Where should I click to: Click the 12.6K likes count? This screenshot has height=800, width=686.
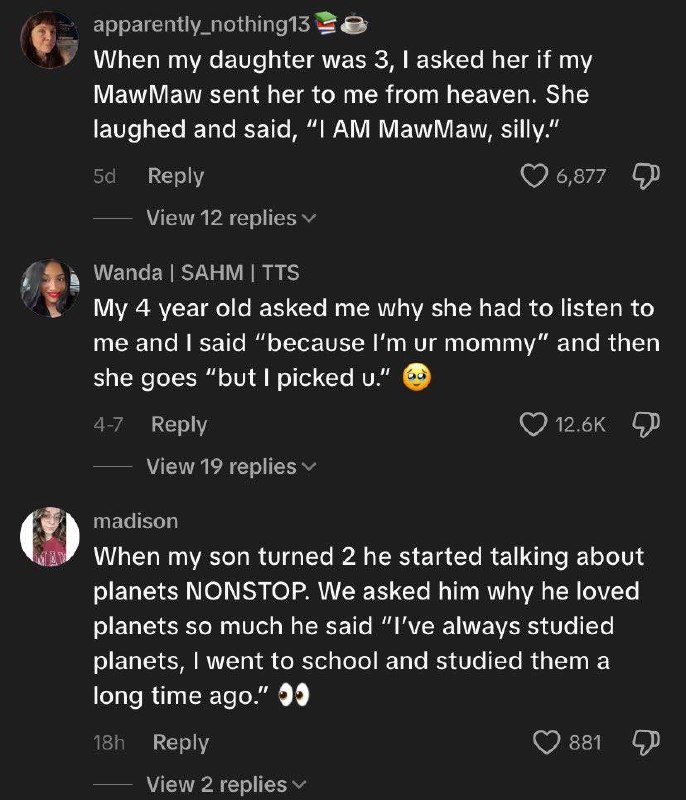click(x=580, y=425)
